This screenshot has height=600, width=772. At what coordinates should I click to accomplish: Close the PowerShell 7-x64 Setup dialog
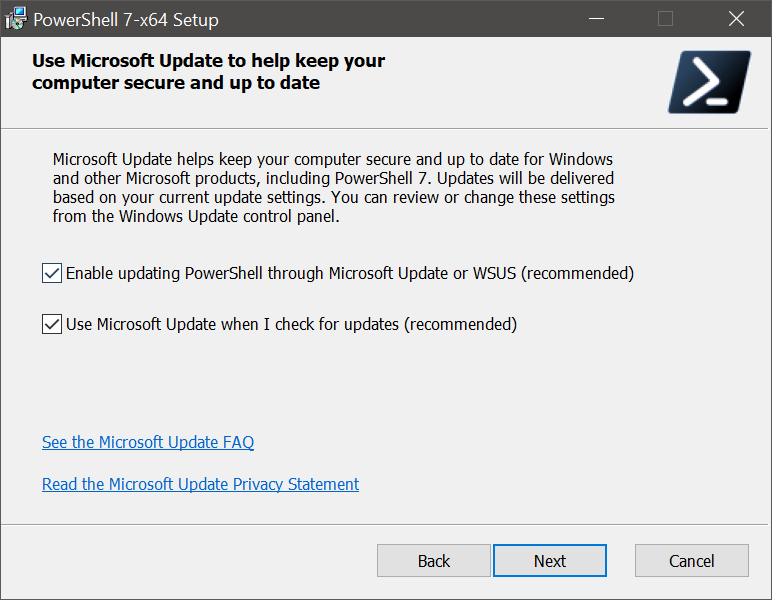click(x=736, y=19)
